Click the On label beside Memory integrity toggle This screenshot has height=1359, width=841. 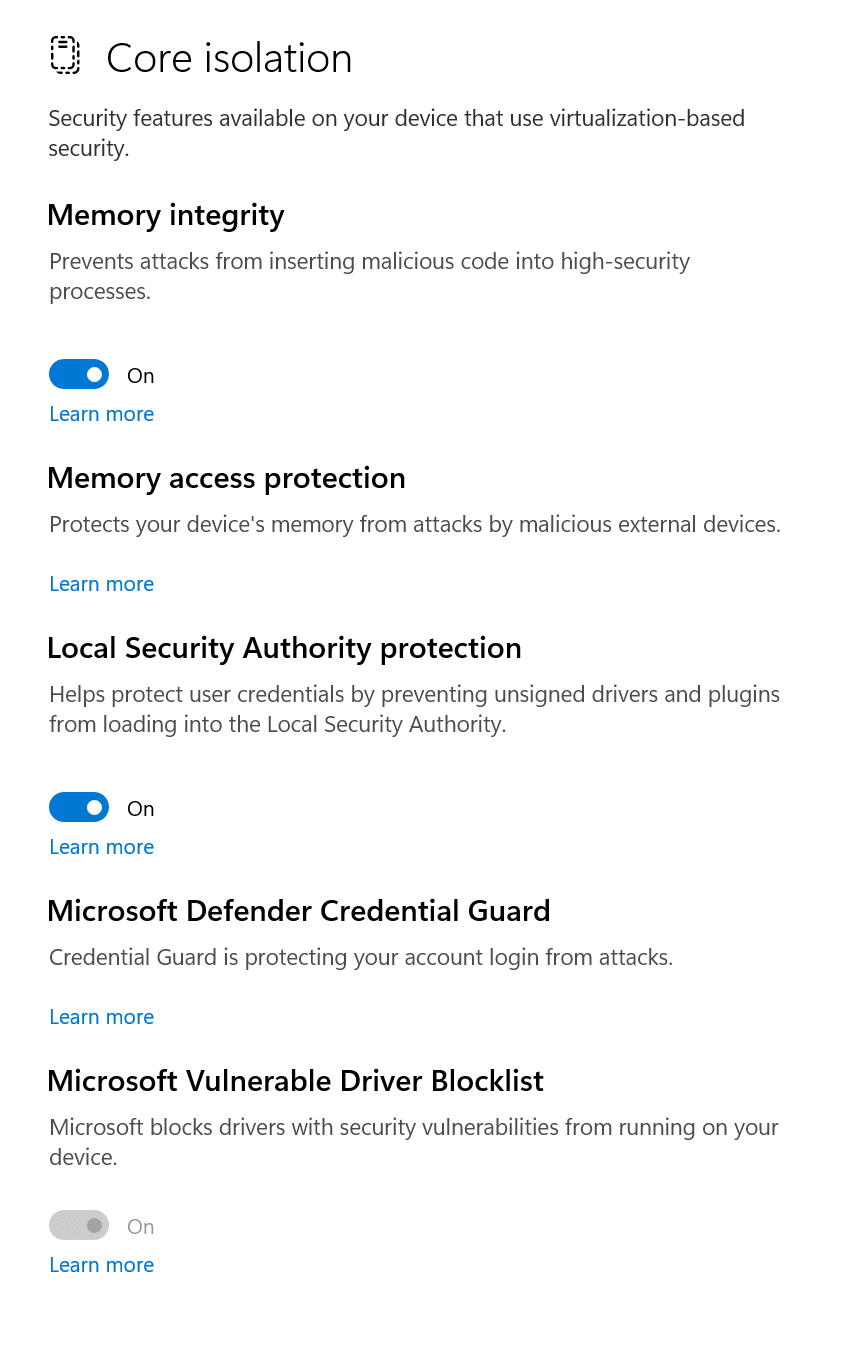pyautogui.click(x=141, y=376)
